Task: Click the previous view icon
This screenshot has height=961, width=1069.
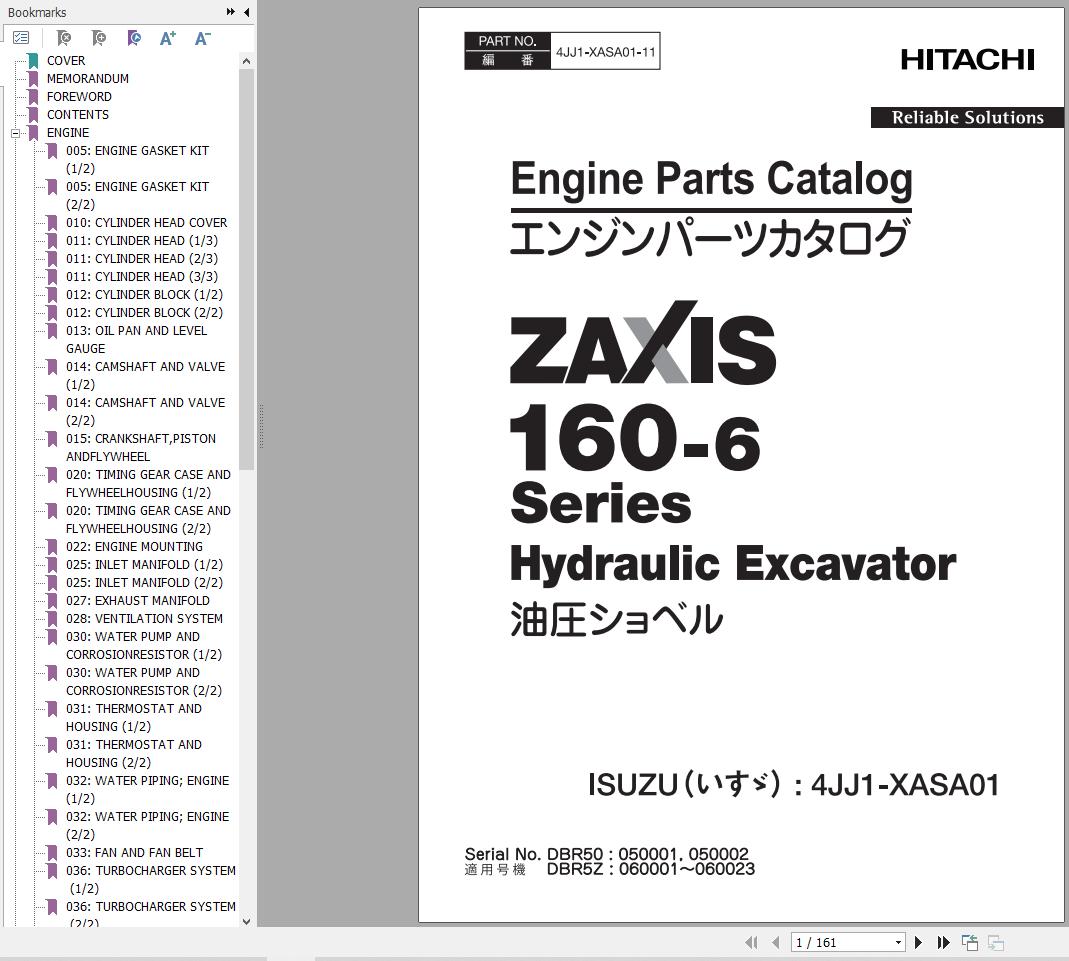Action: 969,943
